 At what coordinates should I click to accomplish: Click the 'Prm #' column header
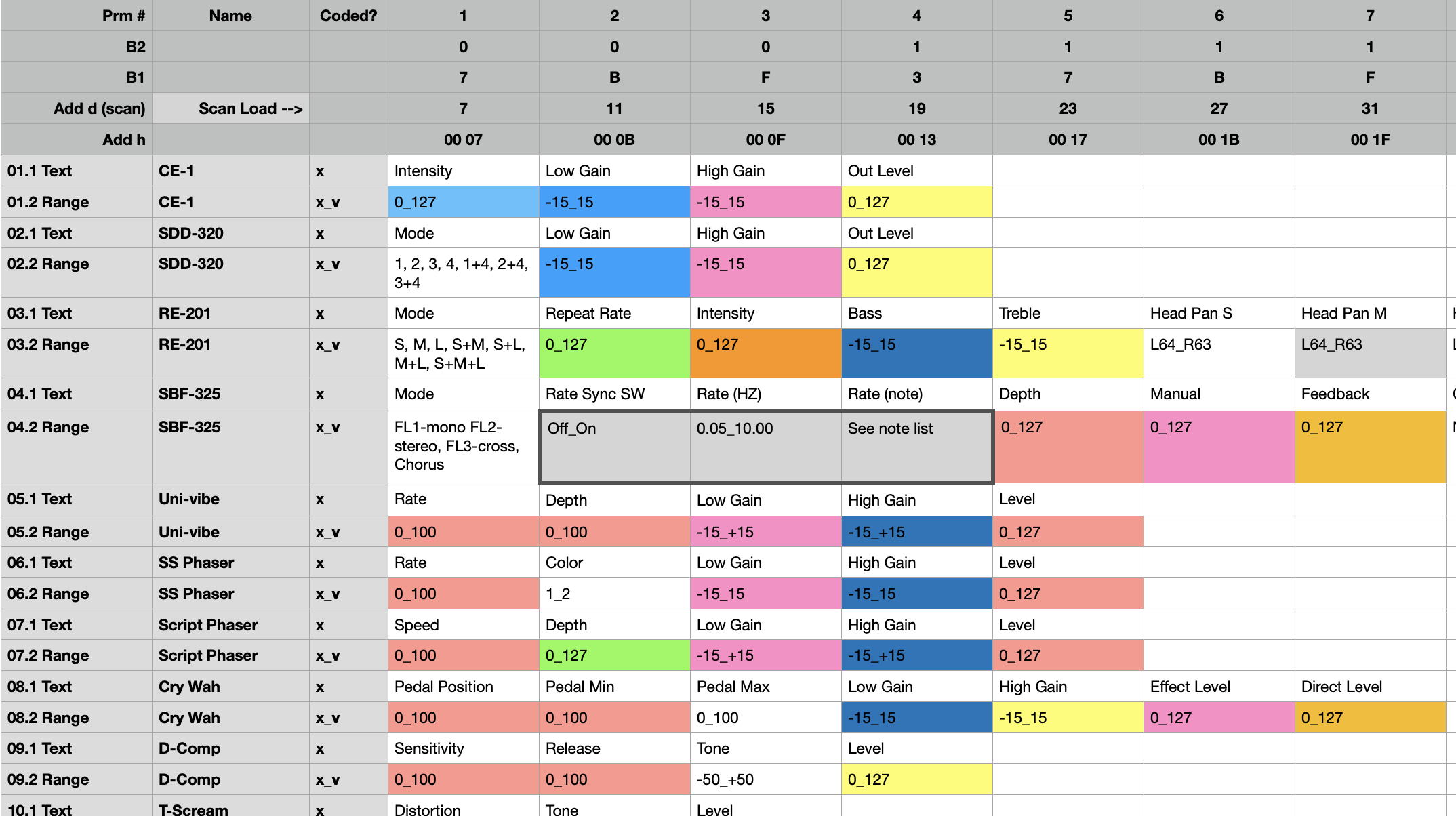pos(77,16)
